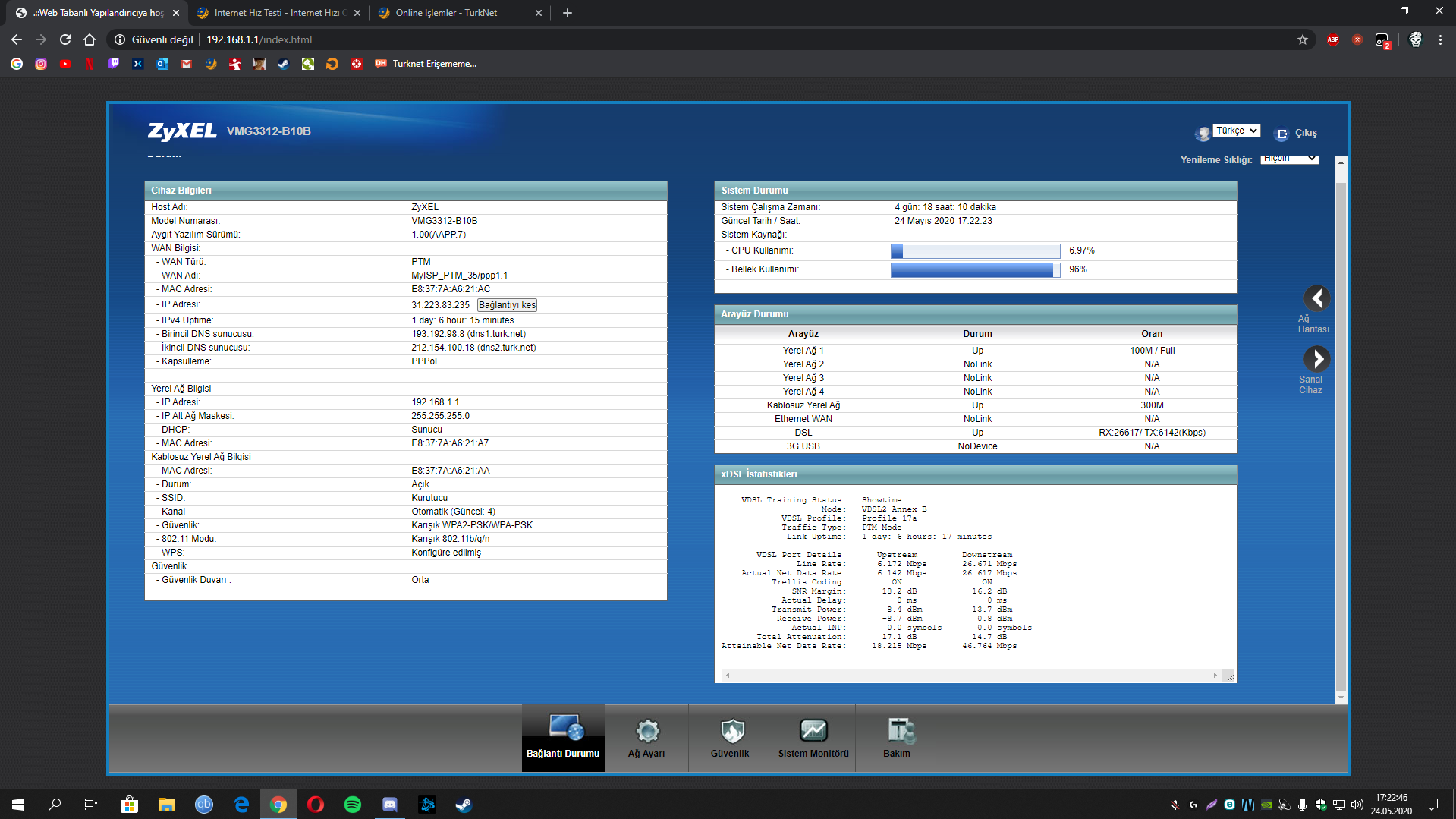Open the YouTube bookmark
This screenshot has height=819, width=1456.
[x=65, y=64]
